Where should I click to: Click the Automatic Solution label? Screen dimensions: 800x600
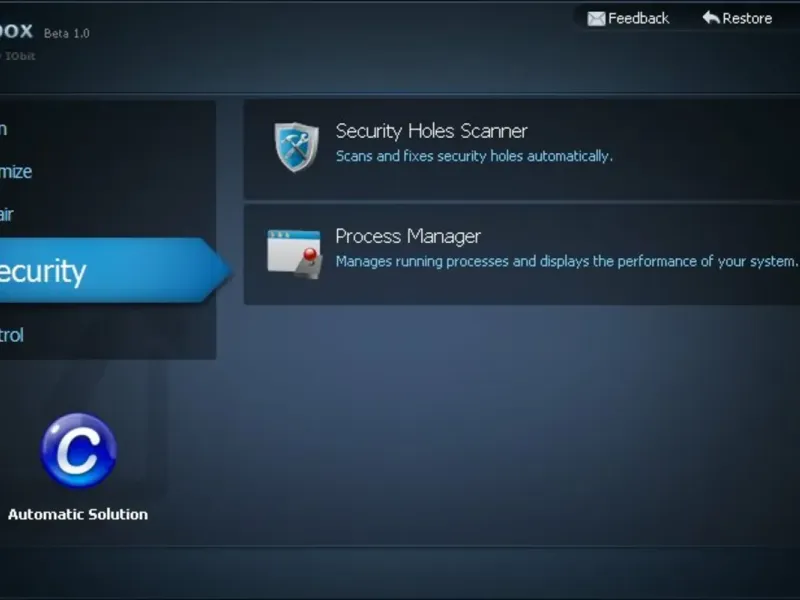(78, 514)
